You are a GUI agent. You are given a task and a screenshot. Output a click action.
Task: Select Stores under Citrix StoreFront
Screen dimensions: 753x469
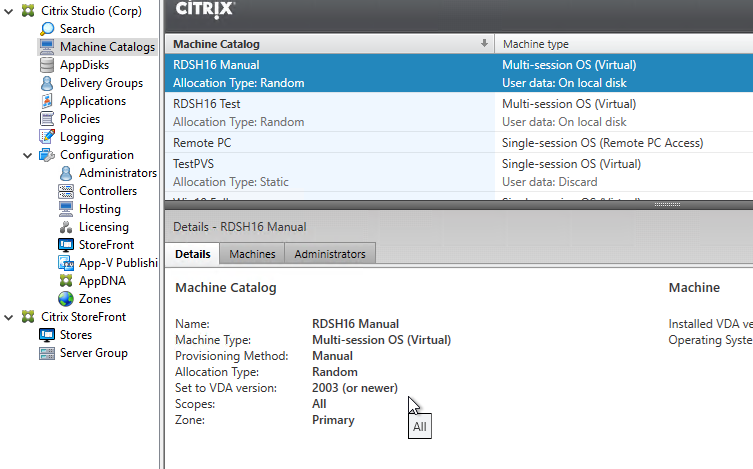pos(76,335)
